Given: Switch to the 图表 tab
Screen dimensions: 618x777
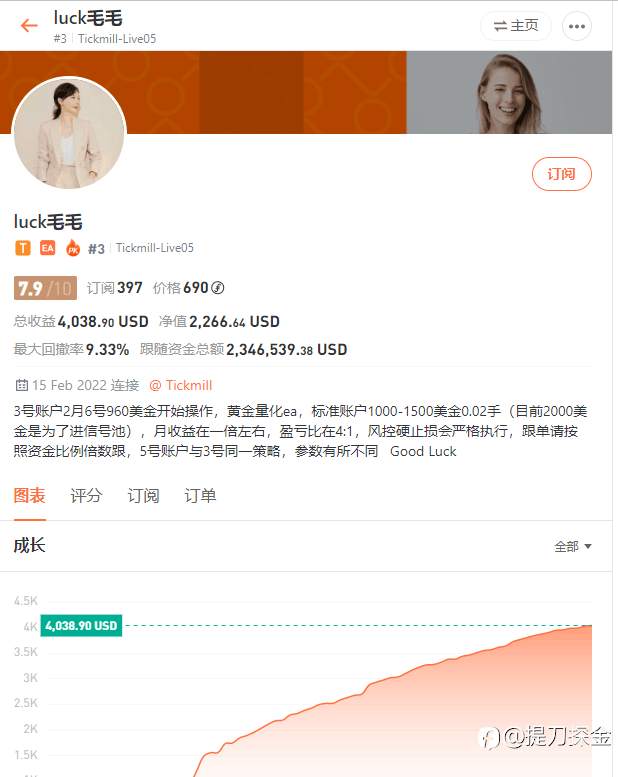Looking at the screenshot, I should [29, 496].
